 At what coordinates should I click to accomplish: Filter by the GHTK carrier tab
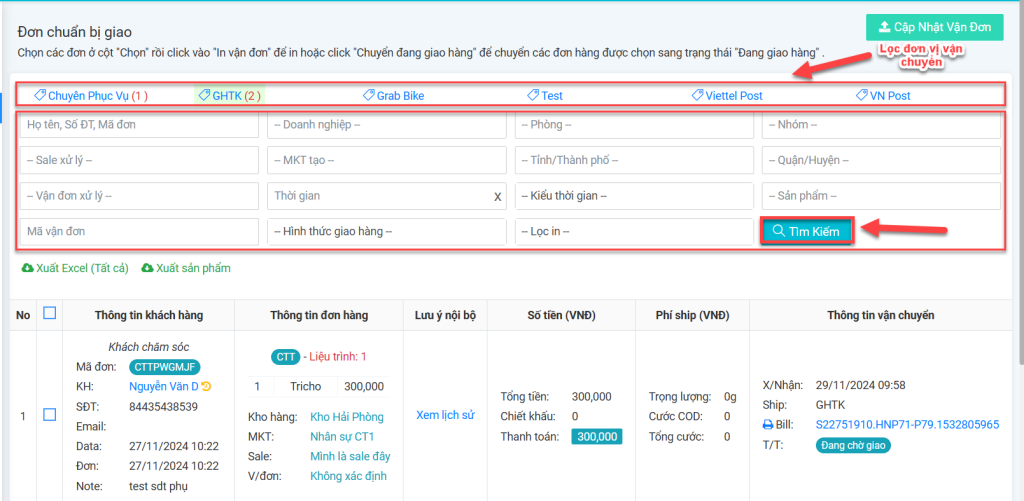(x=230, y=96)
